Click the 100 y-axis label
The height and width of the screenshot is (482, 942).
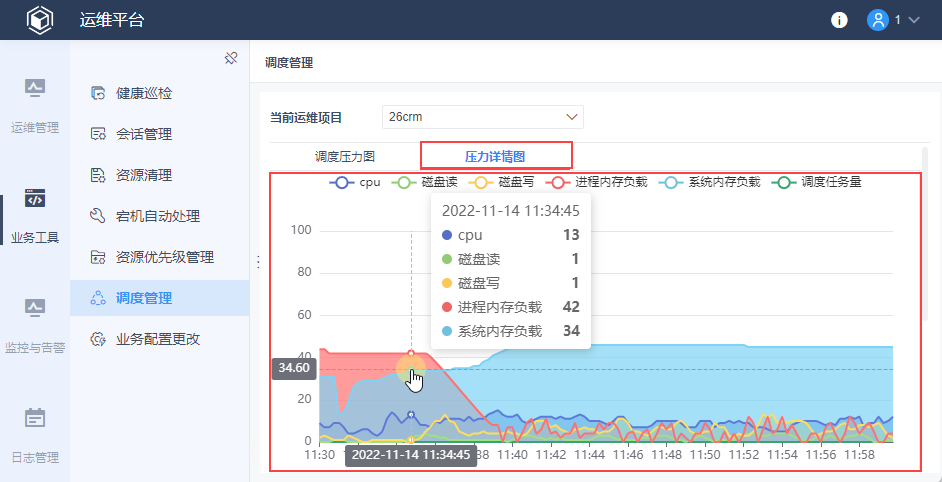pyautogui.click(x=301, y=231)
